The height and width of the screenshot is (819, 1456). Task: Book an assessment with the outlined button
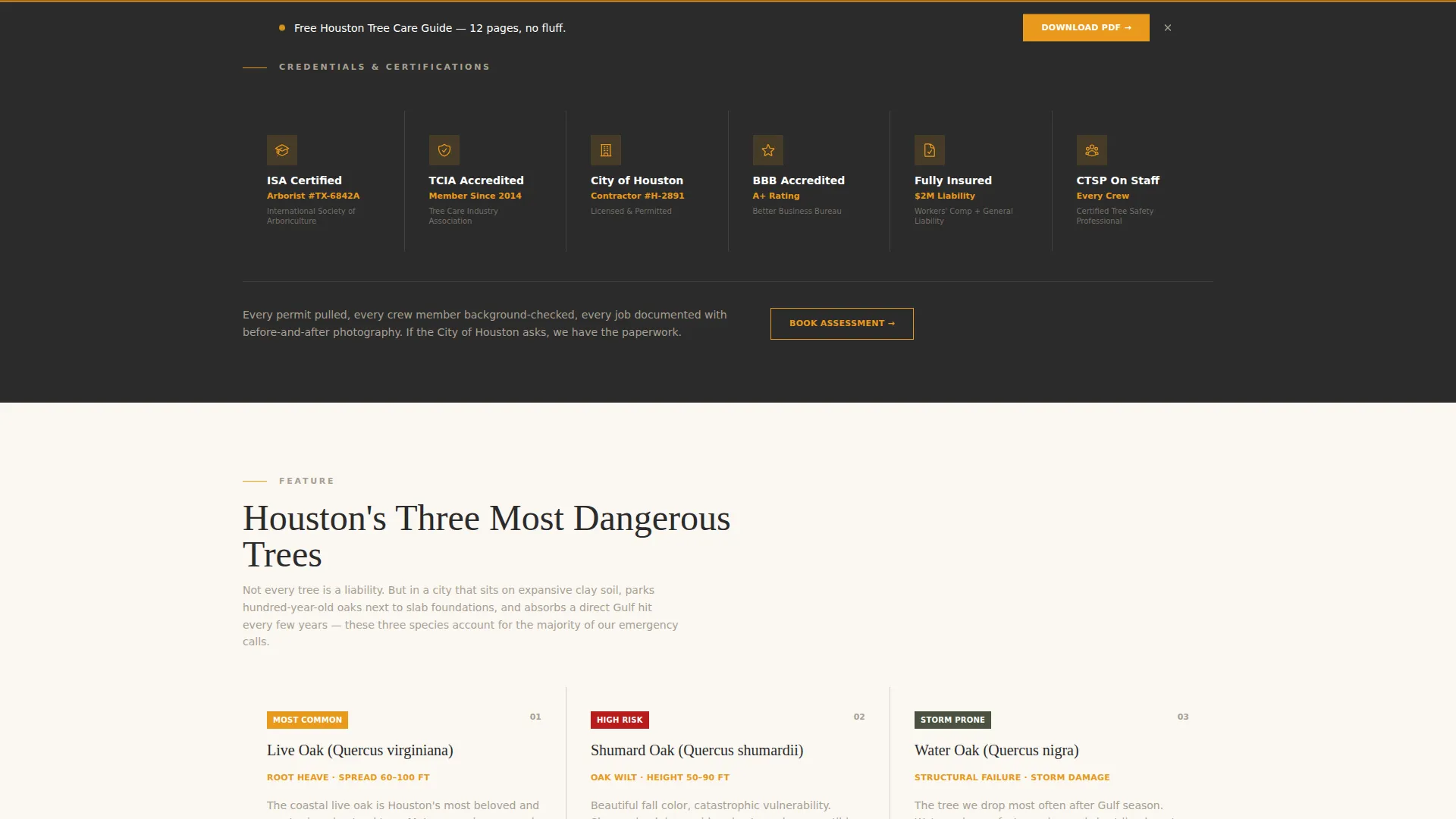842,324
